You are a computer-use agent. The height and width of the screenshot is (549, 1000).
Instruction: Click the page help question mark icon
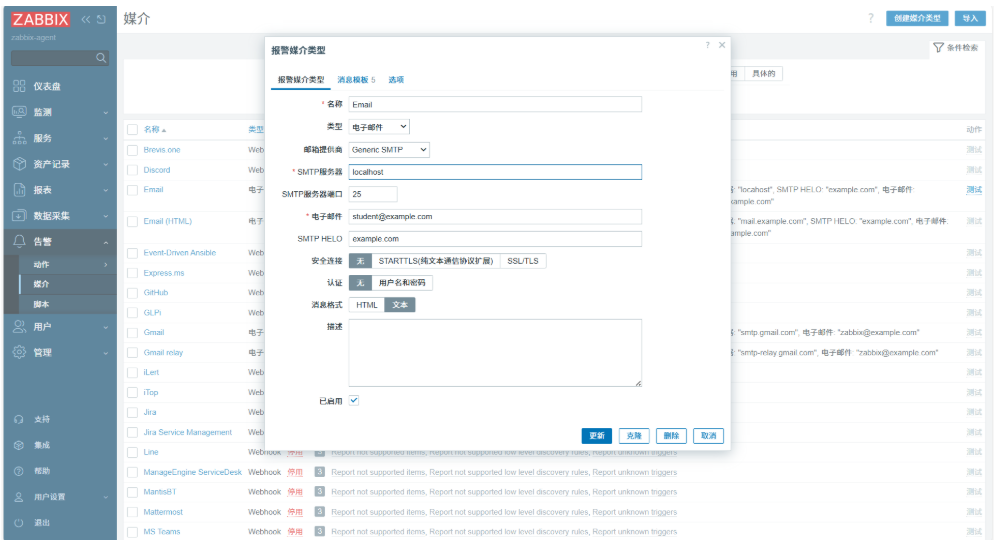pos(871,18)
